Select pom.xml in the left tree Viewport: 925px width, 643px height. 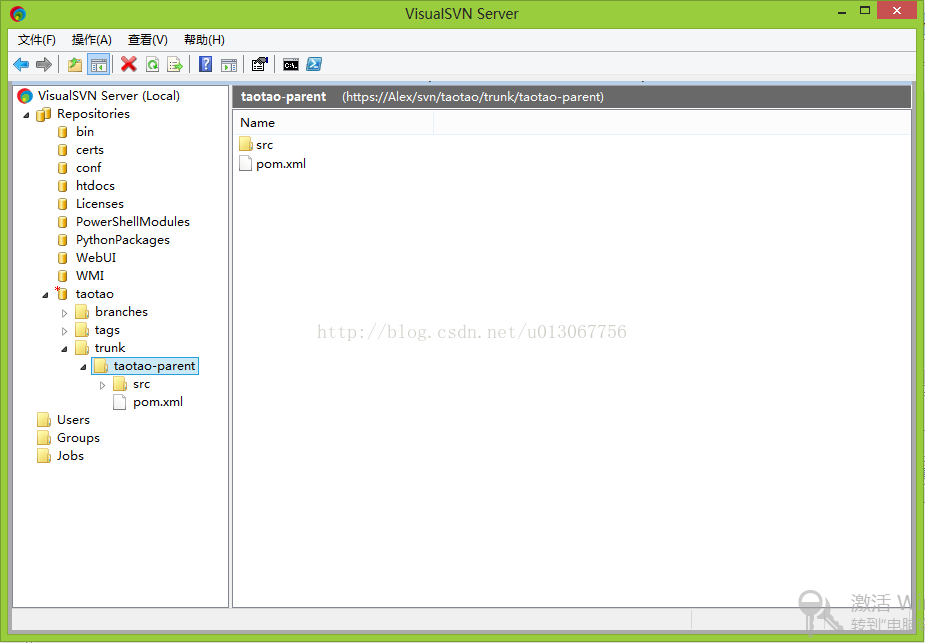(x=158, y=402)
